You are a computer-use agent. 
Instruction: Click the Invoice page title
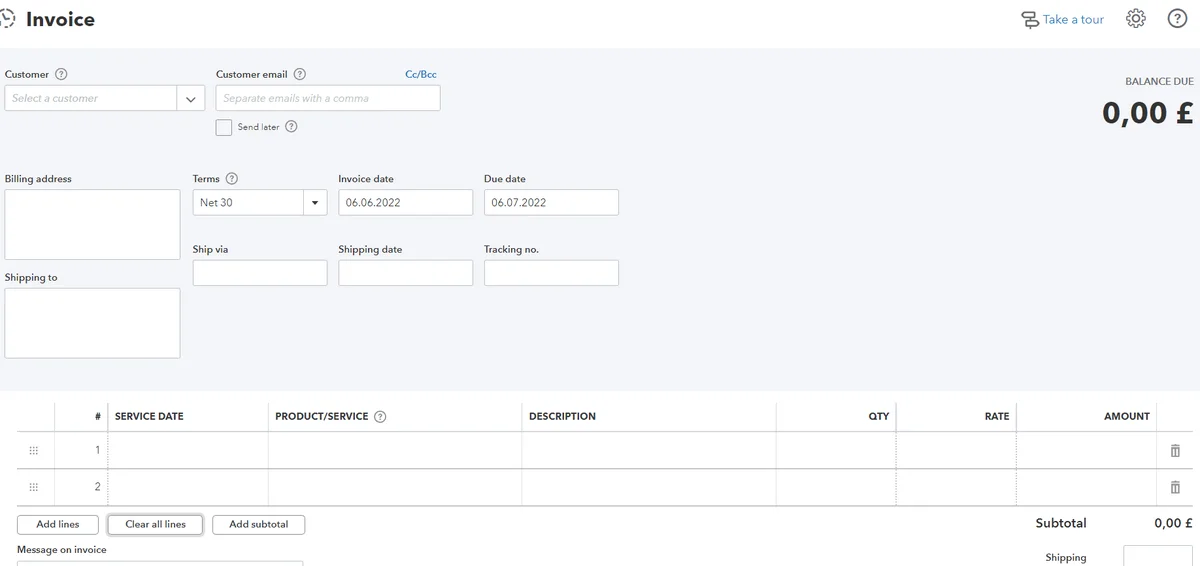(x=60, y=19)
